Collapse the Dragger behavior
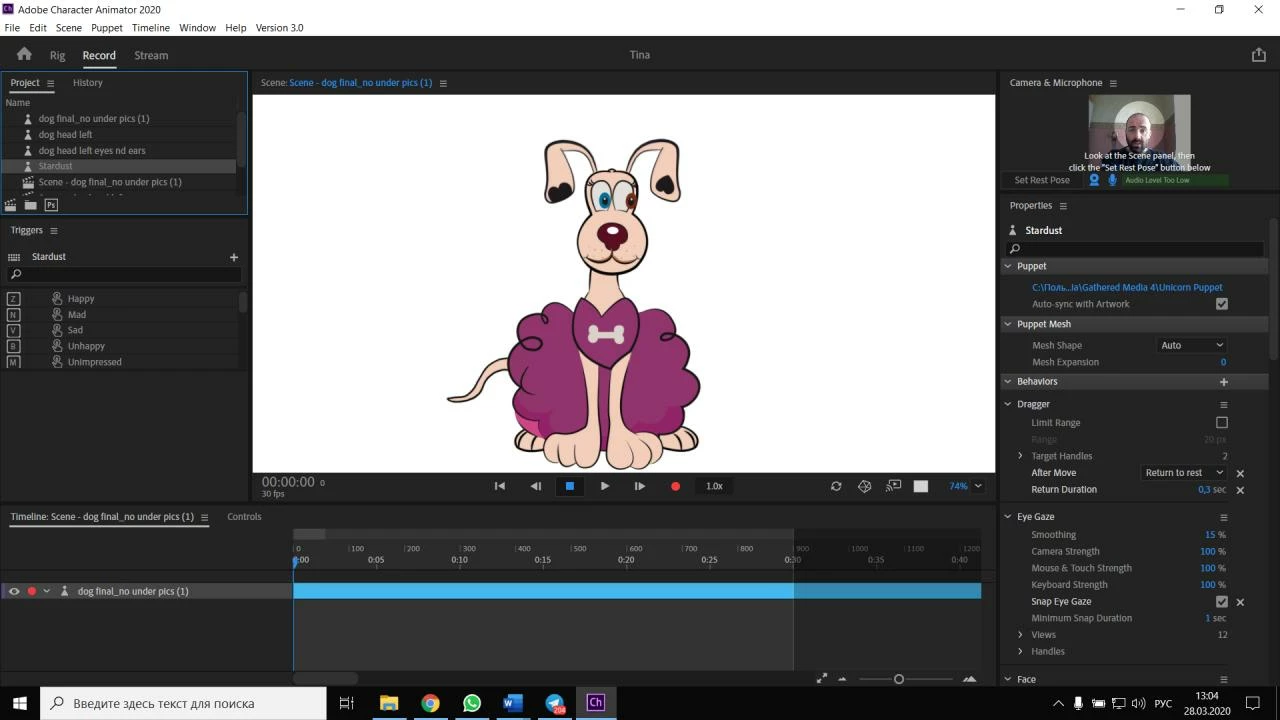Viewport: 1280px width, 720px height. click(1008, 404)
